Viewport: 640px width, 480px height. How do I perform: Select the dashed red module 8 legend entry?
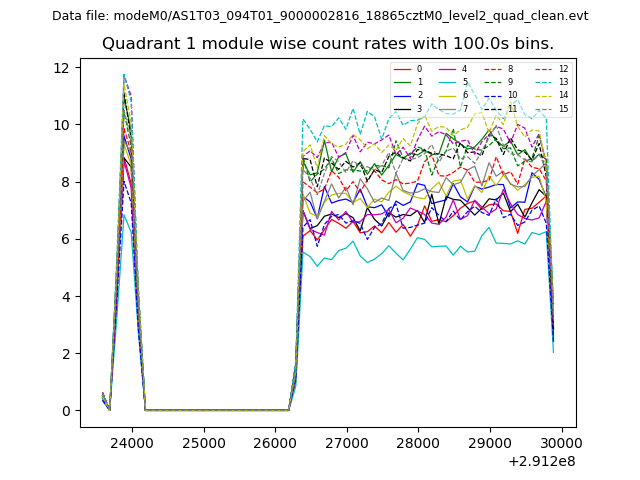pos(493,69)
